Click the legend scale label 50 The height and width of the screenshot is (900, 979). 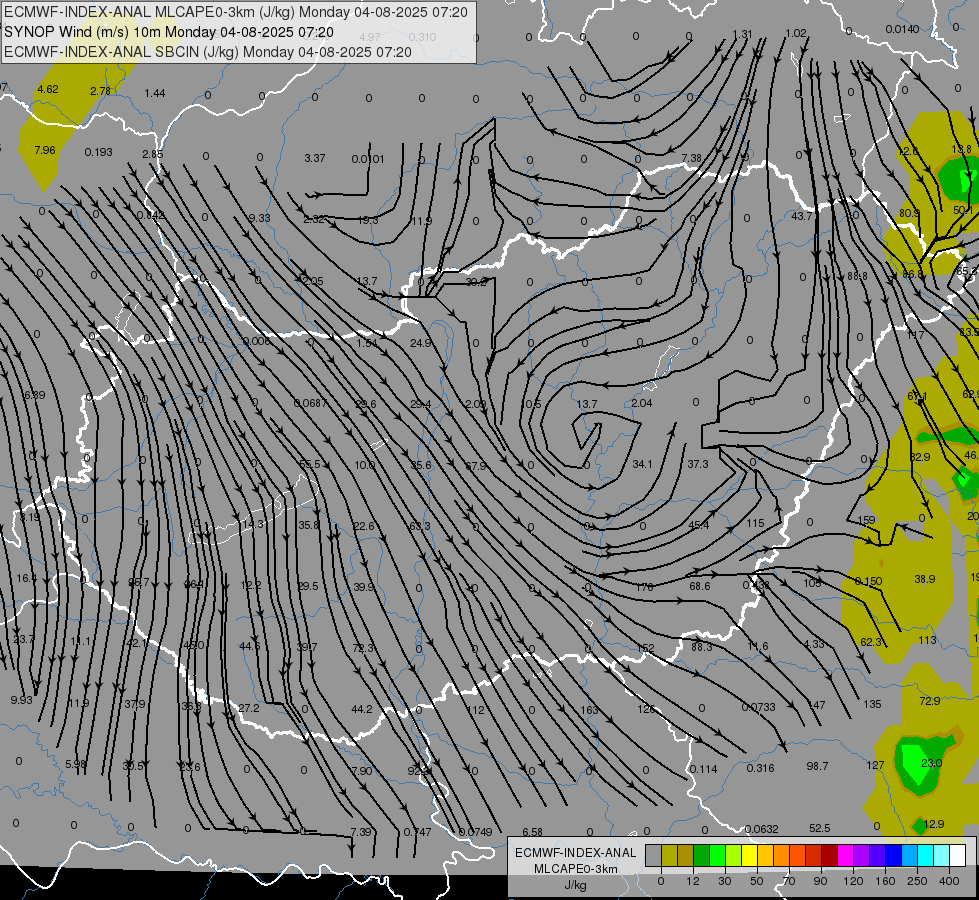757,881
